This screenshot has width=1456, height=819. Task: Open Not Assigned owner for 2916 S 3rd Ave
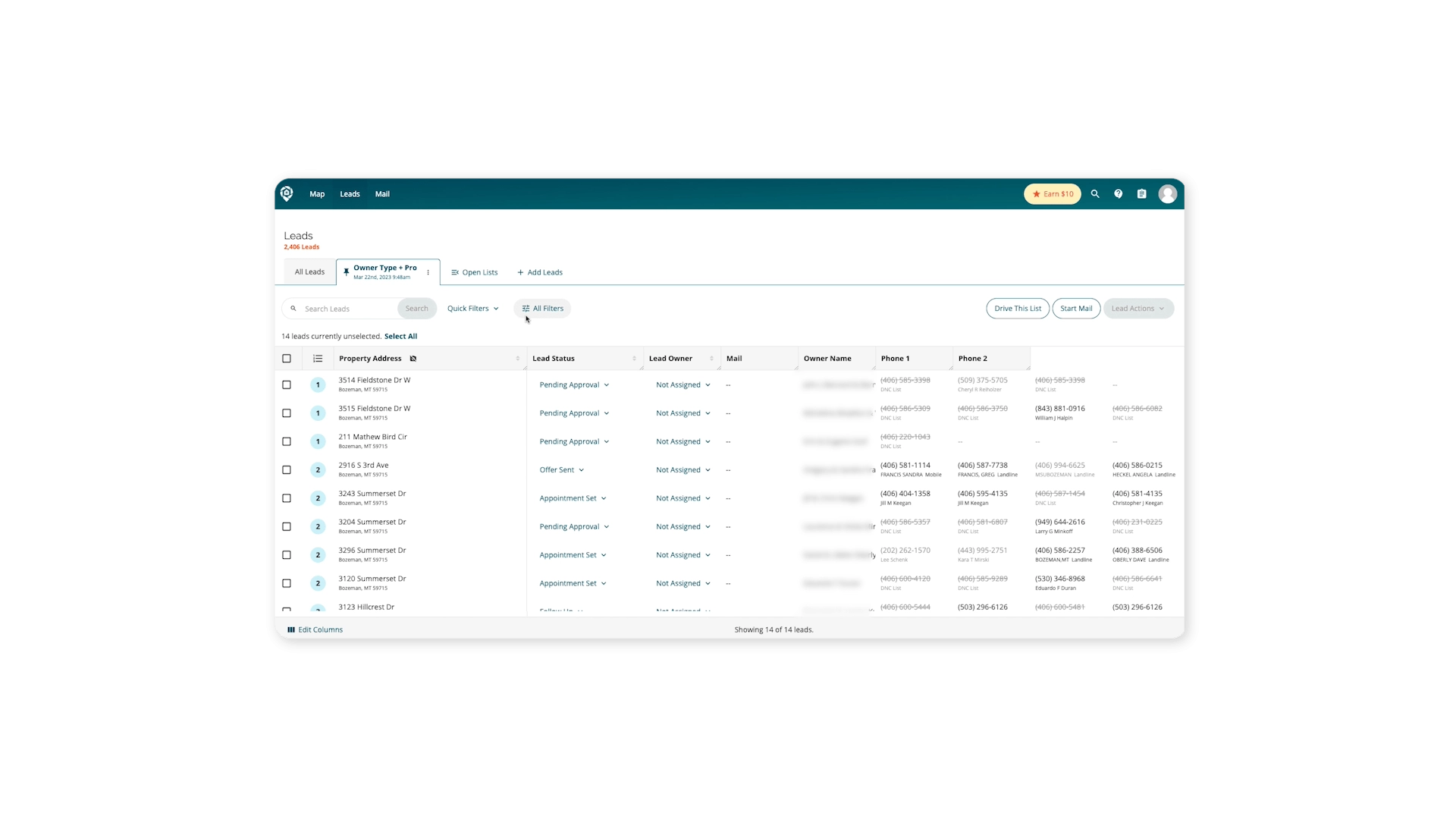click(x=683, y=470)
